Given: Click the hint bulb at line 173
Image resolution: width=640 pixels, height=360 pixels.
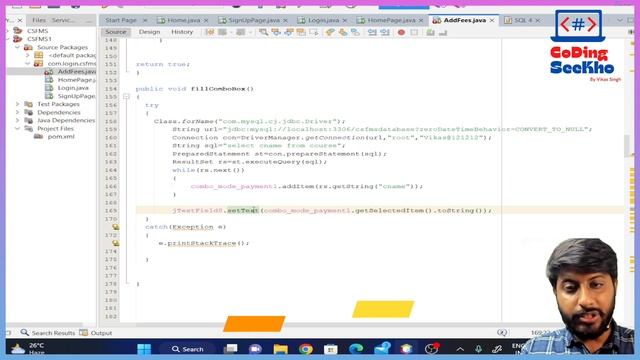Looking at the screenshot, I should point(116,243).
